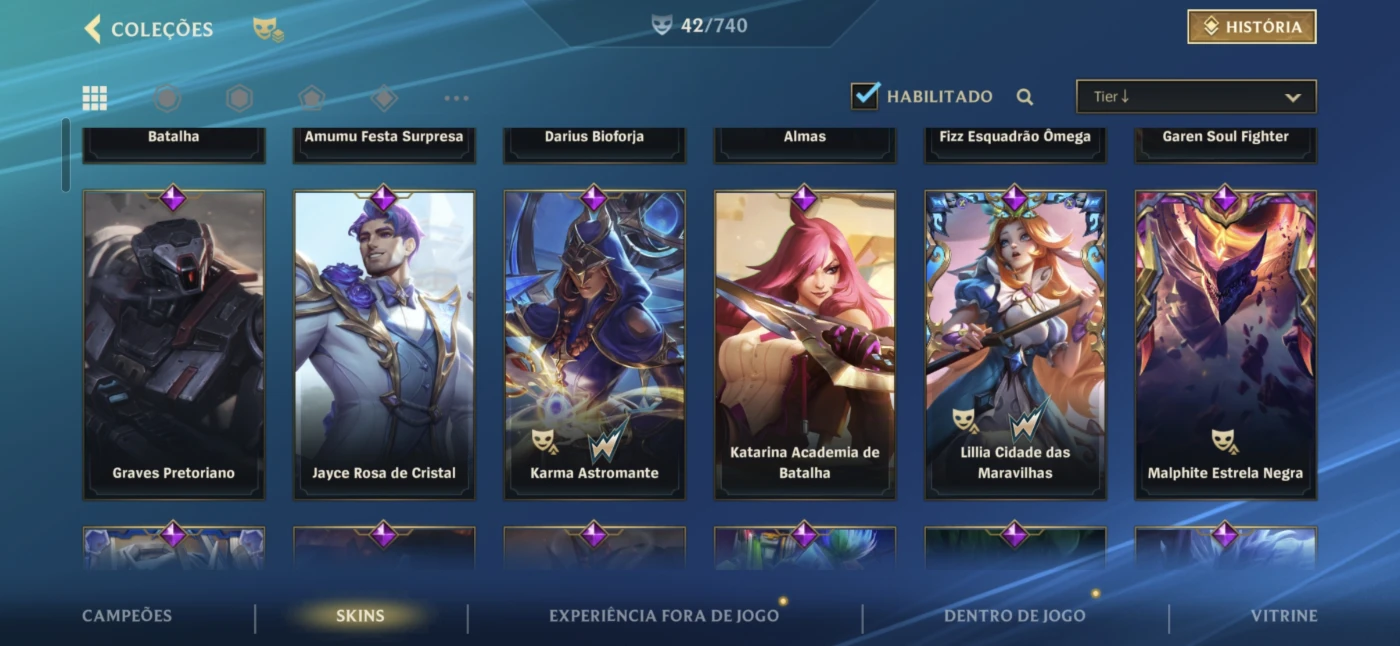Filter skins by the diamond rarity icon
Image resolution: width=1400 pixels, height=646 pixels.
coord(384,98)
